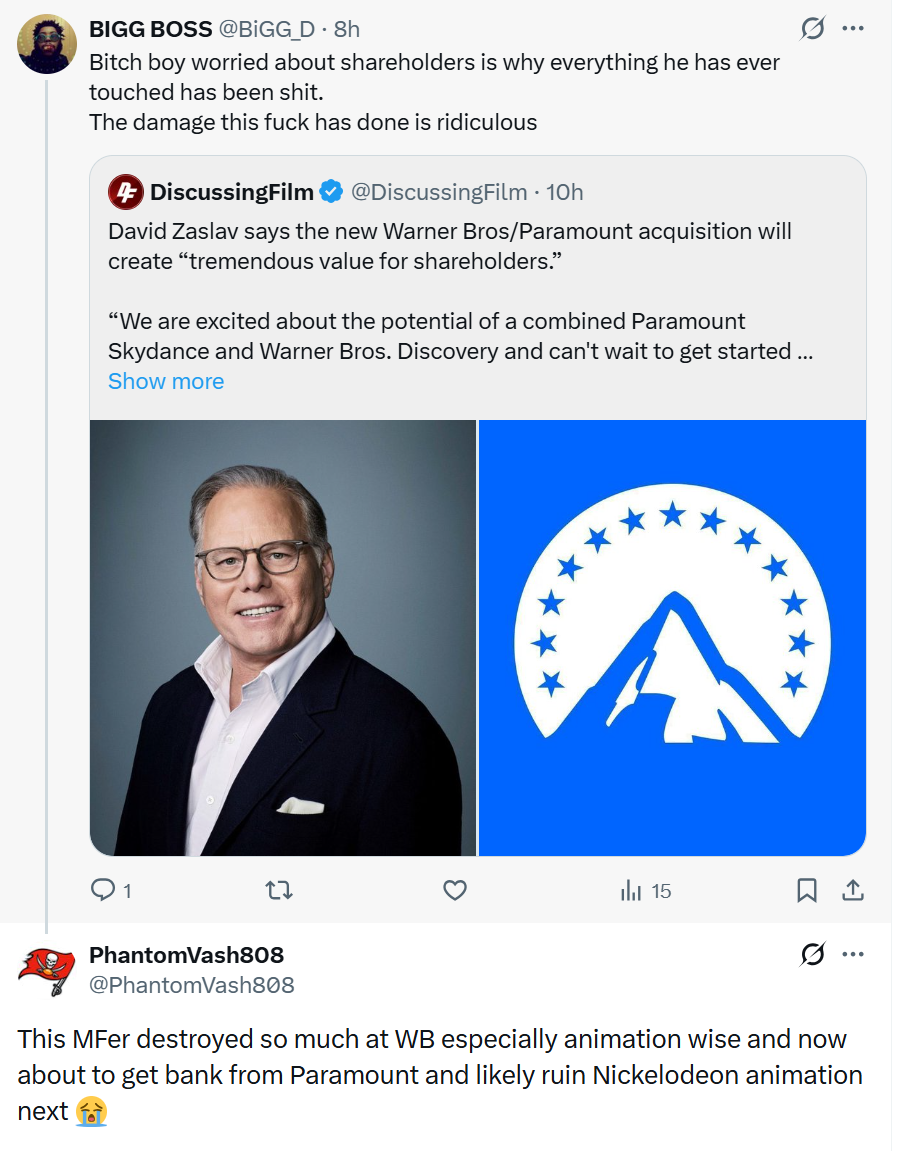
Task: Open more options on PhantomVash808 reply
Action: point(852,954)
